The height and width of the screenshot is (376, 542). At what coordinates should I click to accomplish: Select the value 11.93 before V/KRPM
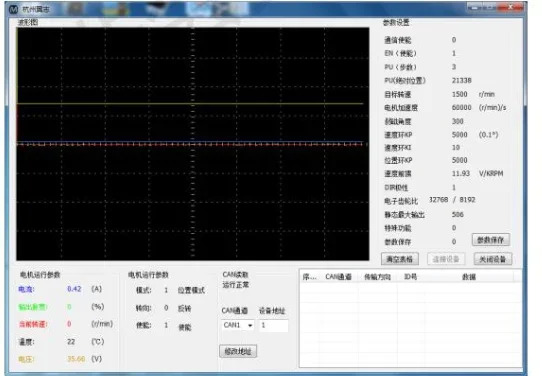461,173
